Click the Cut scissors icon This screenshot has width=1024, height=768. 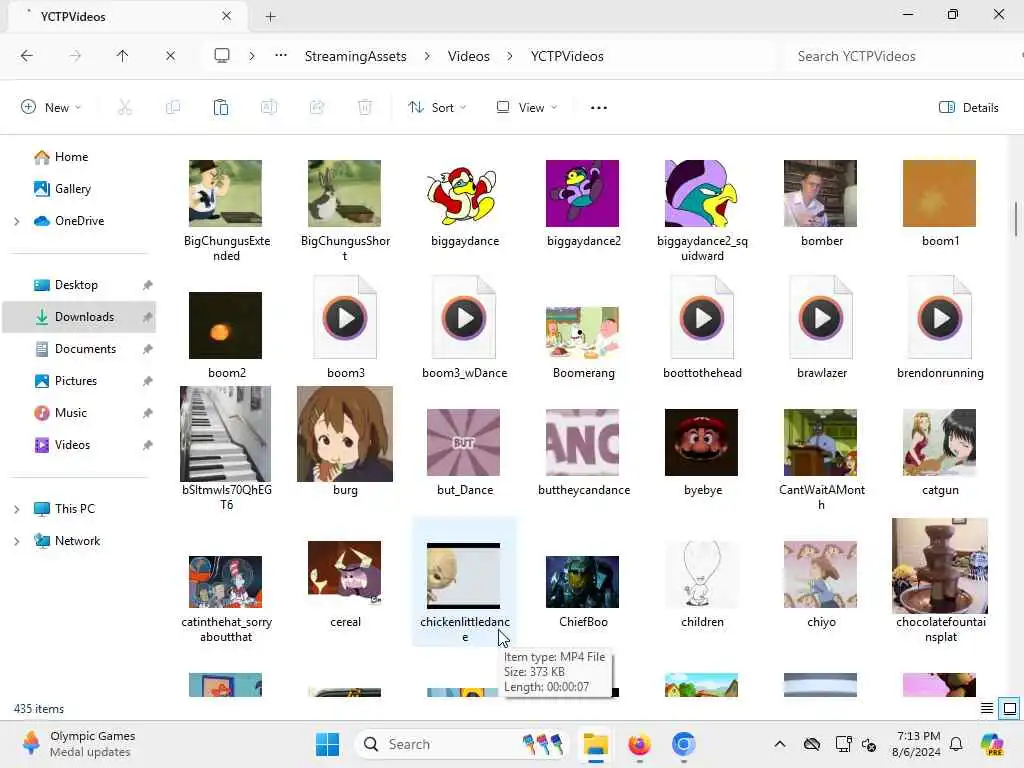(124, 108)
